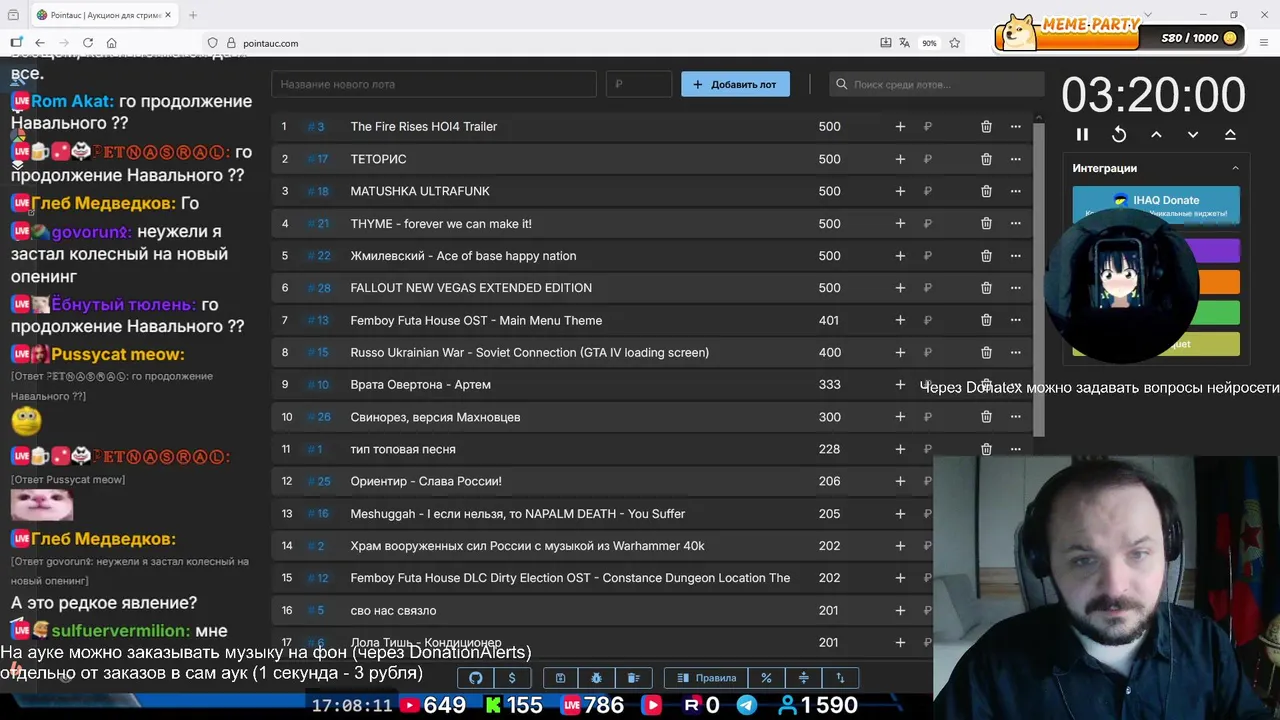Click the dollar sign donate icon

(x=512, y=678)
